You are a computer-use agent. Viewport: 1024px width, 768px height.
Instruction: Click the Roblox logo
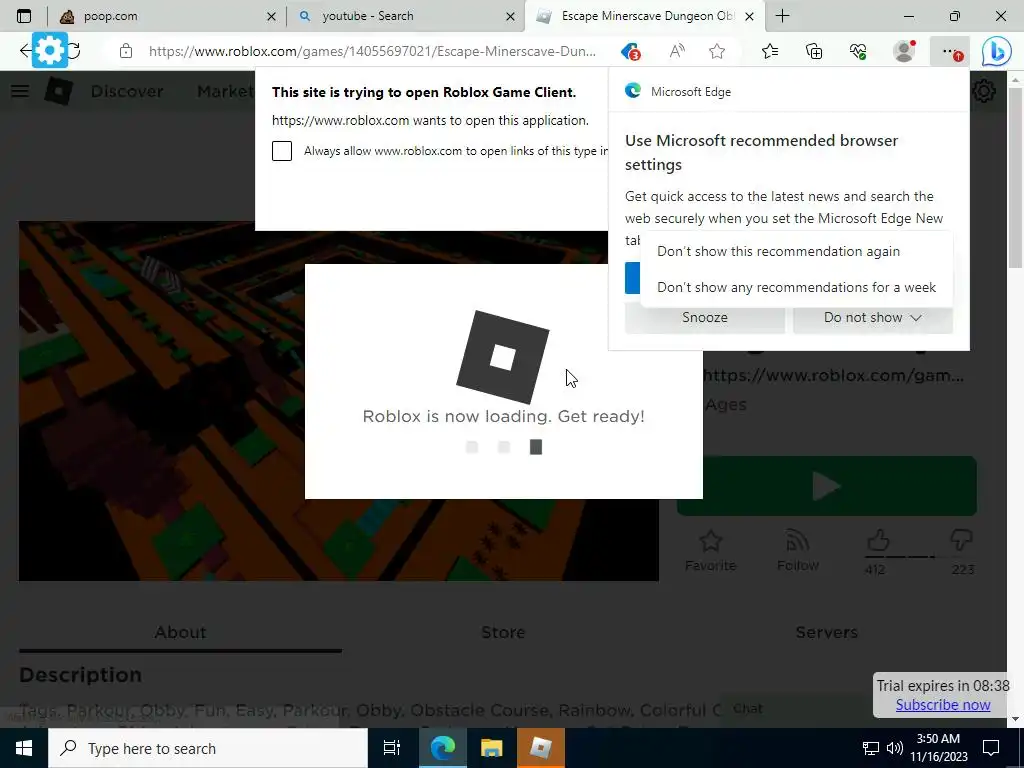(x=59, y=91)
